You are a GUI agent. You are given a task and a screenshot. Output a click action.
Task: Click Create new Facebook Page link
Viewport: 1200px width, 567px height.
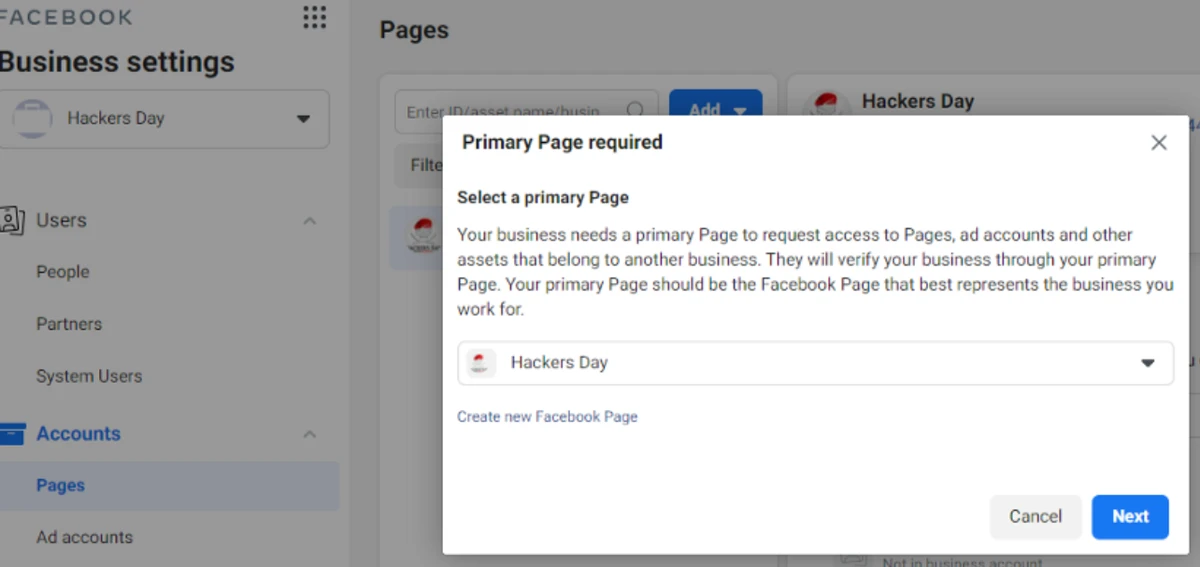pos(547,417)
